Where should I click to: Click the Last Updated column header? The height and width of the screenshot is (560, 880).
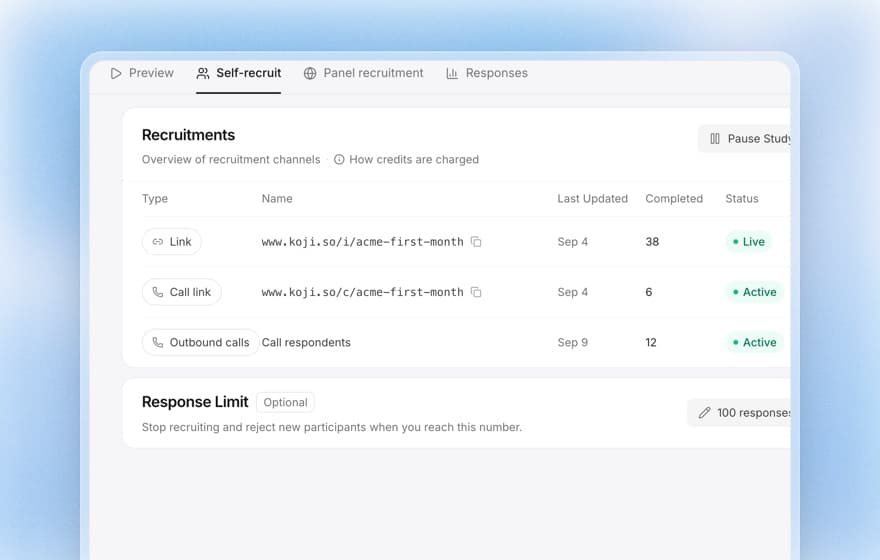pyautogui.click(x=593, y=199)
